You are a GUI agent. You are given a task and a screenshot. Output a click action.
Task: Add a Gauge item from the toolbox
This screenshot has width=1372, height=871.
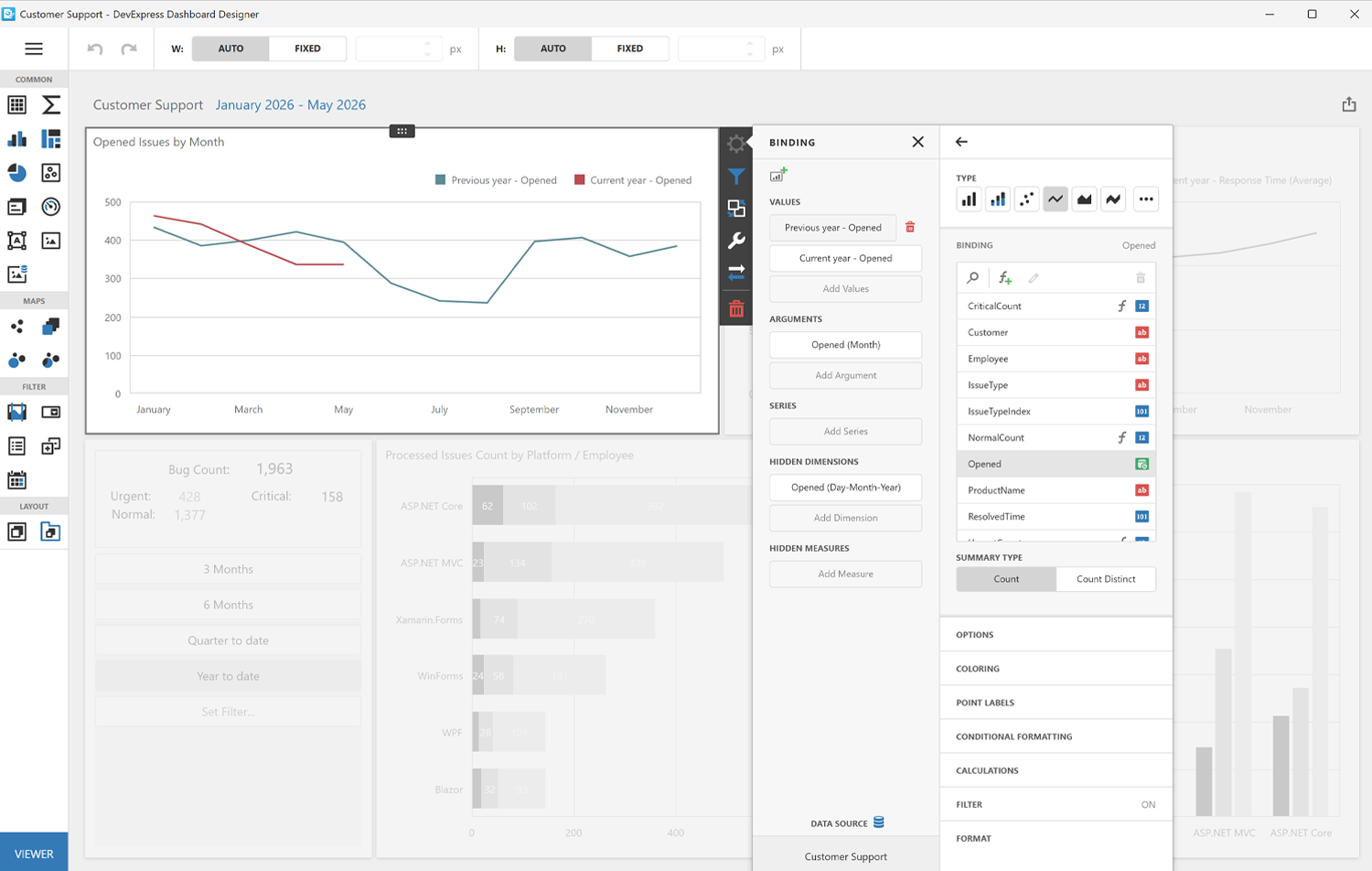click(x=51, y=207)
